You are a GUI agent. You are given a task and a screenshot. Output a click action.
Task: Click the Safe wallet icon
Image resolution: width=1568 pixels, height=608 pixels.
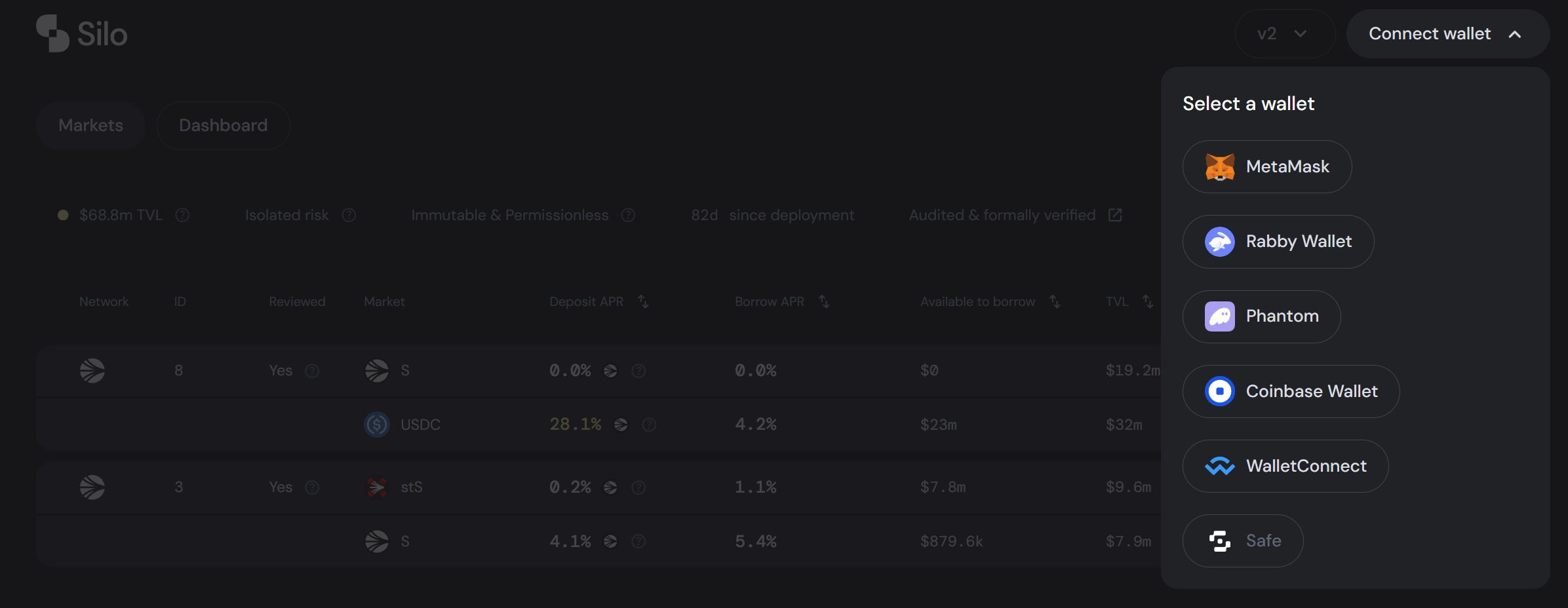pos(1220,541)
